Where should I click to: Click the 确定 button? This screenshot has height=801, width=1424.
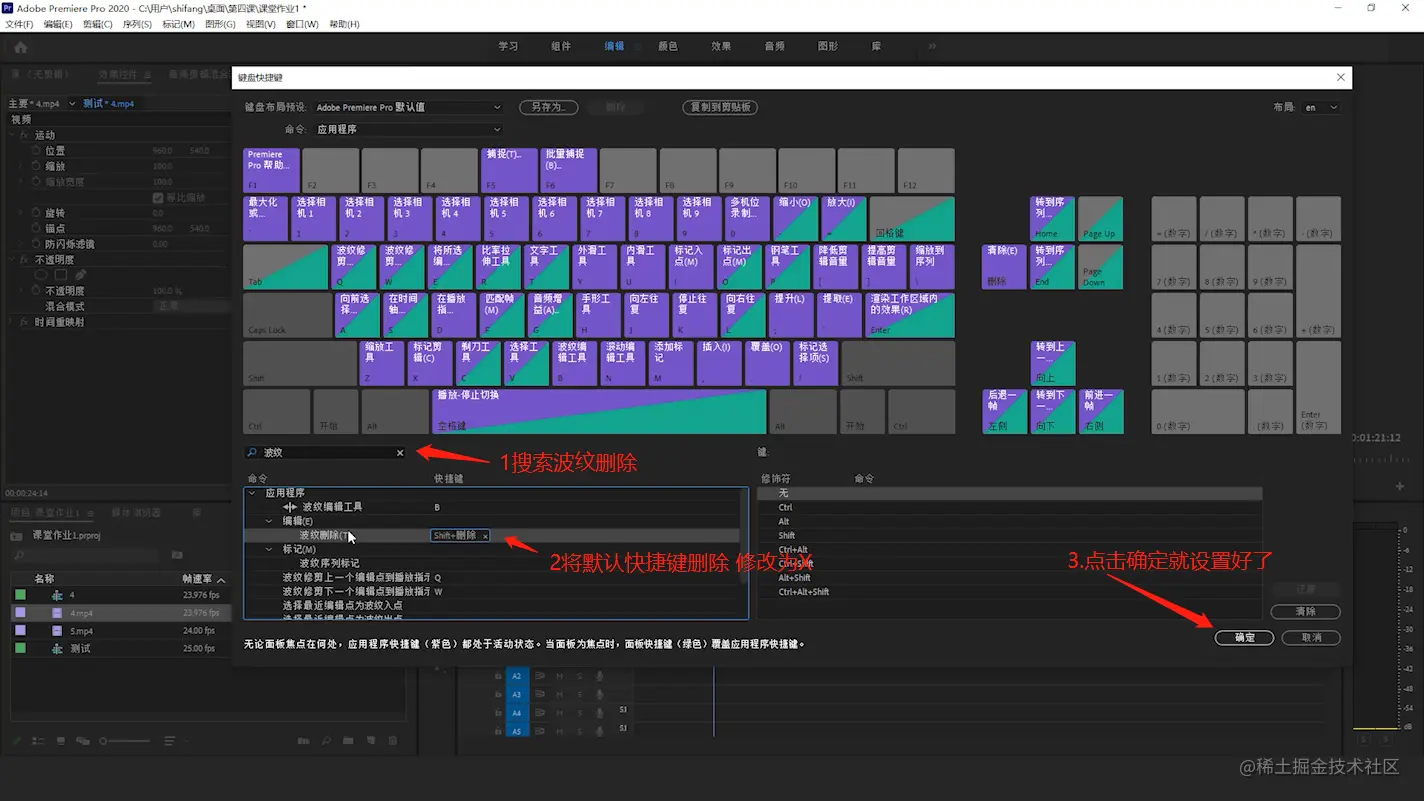pos(1244,637)
